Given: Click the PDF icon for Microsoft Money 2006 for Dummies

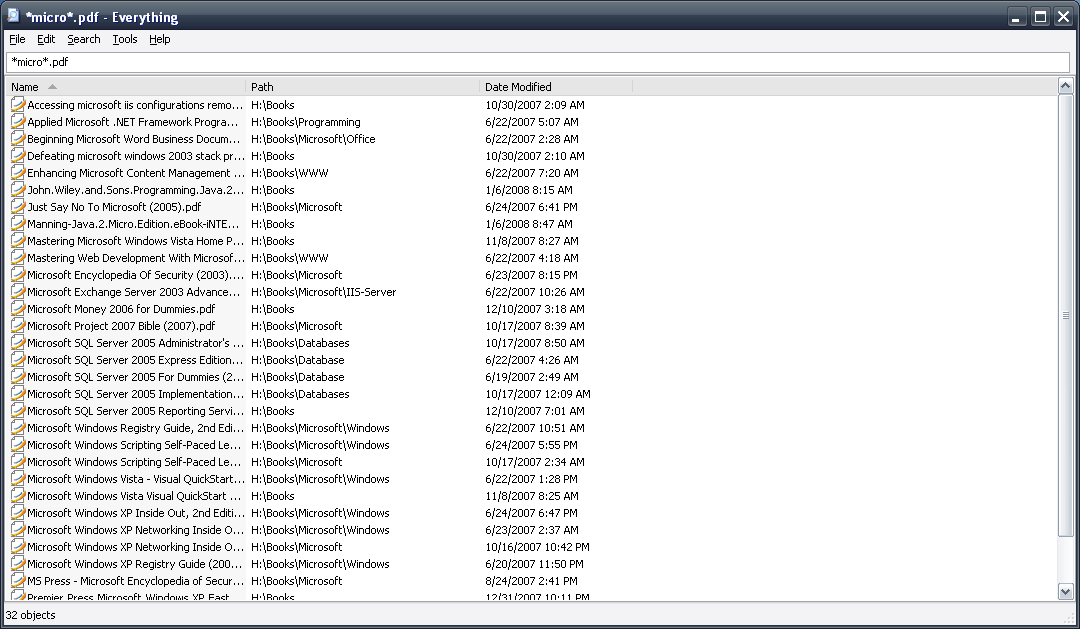Looking at the screenshot, I should (x=18, y=309).
